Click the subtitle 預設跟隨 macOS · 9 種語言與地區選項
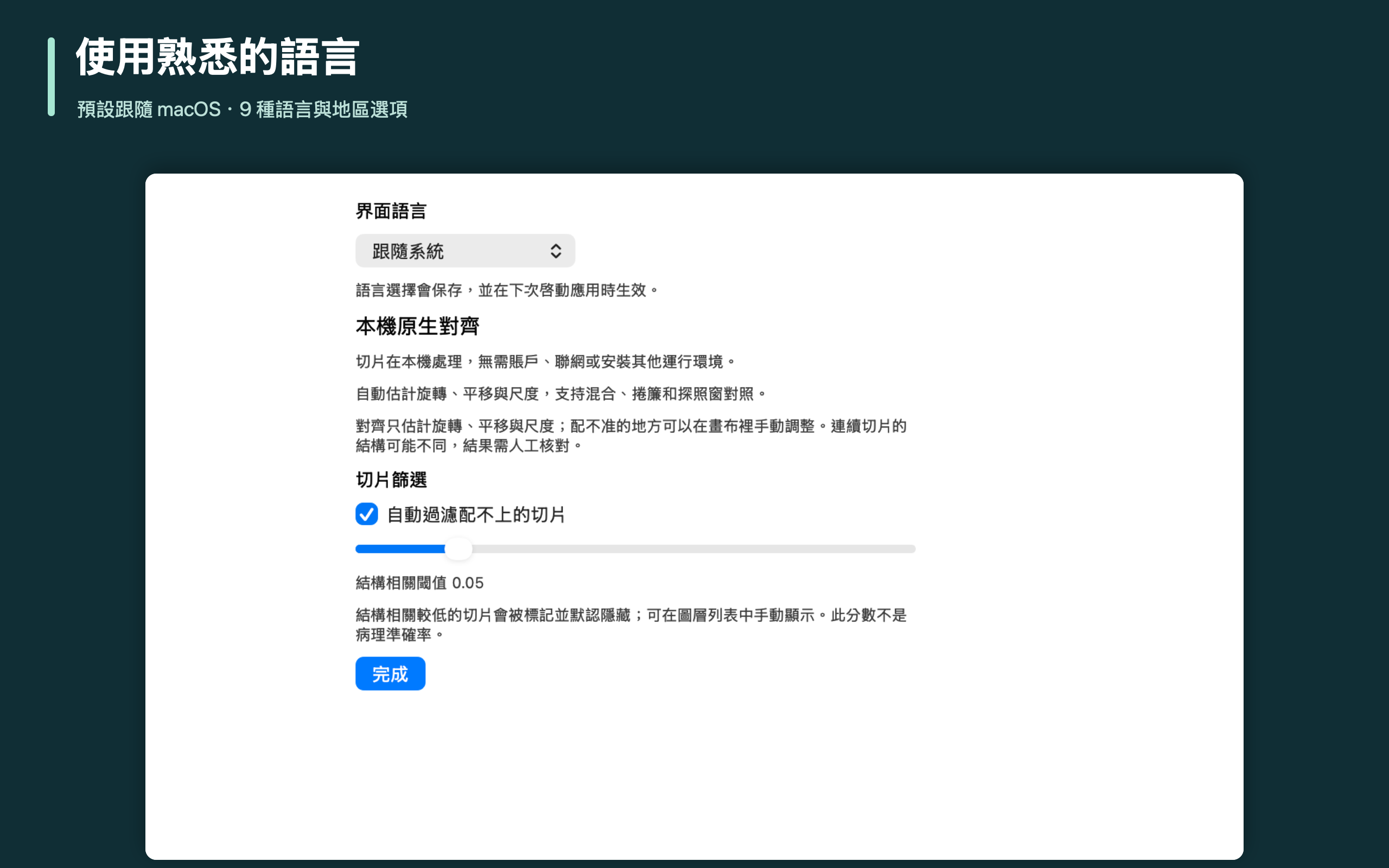1389x868 pixels. 242,109
